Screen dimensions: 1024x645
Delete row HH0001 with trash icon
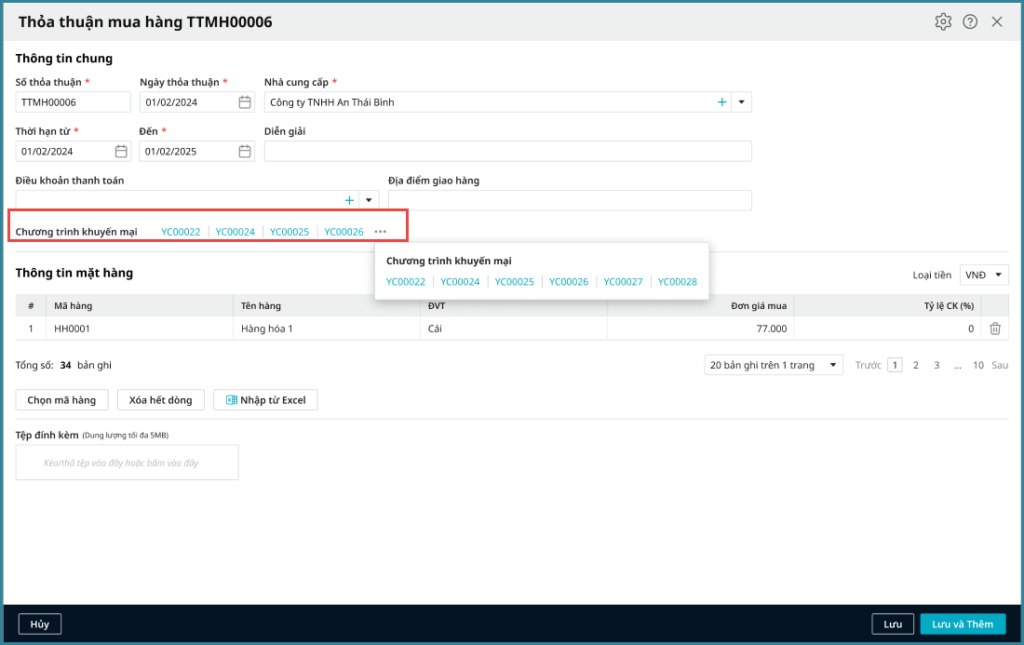click(x=995, y=328)
